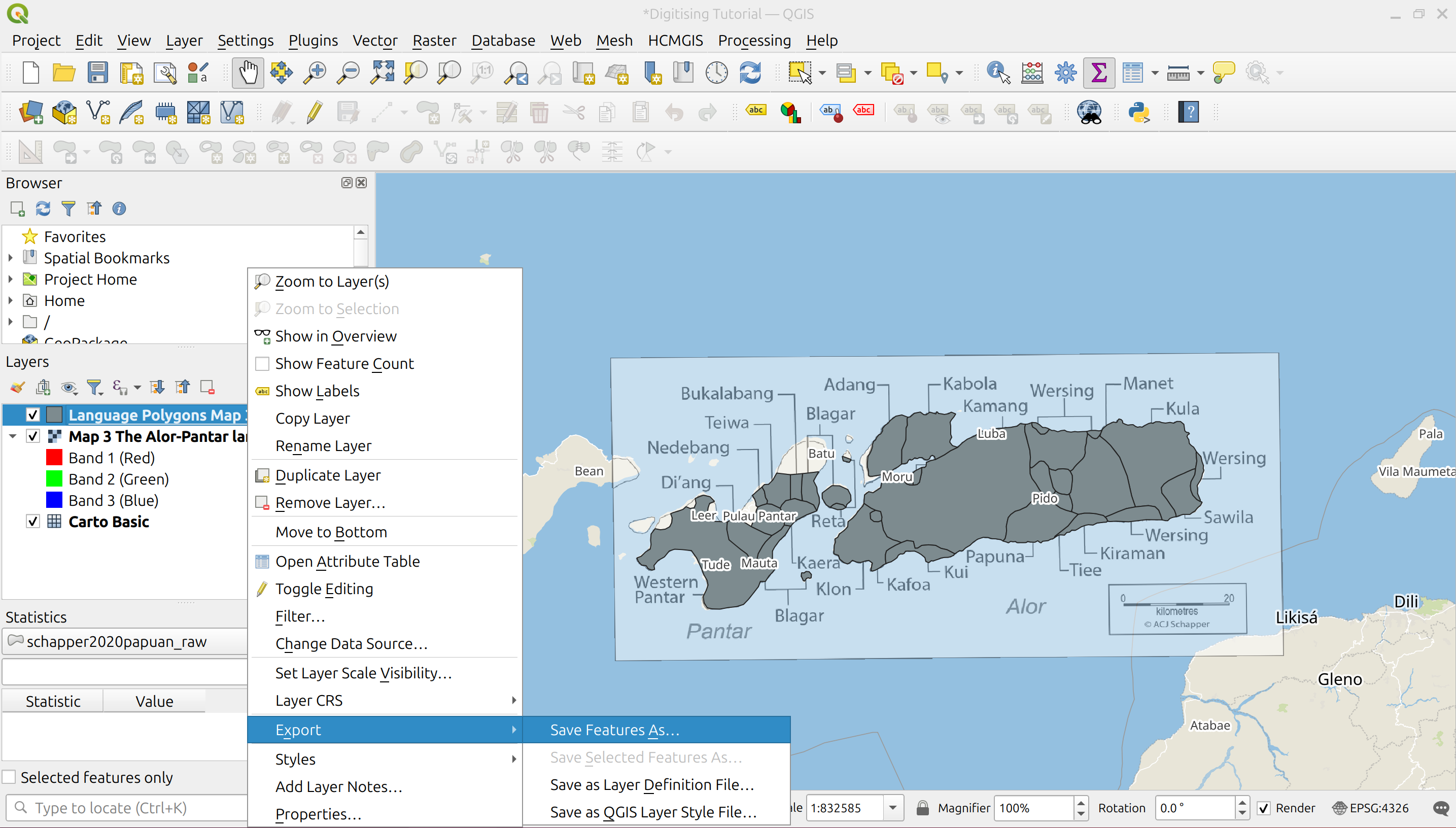Open the scale dropdown showing 1:832585
The width and height of the screenshot is (1456, 828).
893,808
